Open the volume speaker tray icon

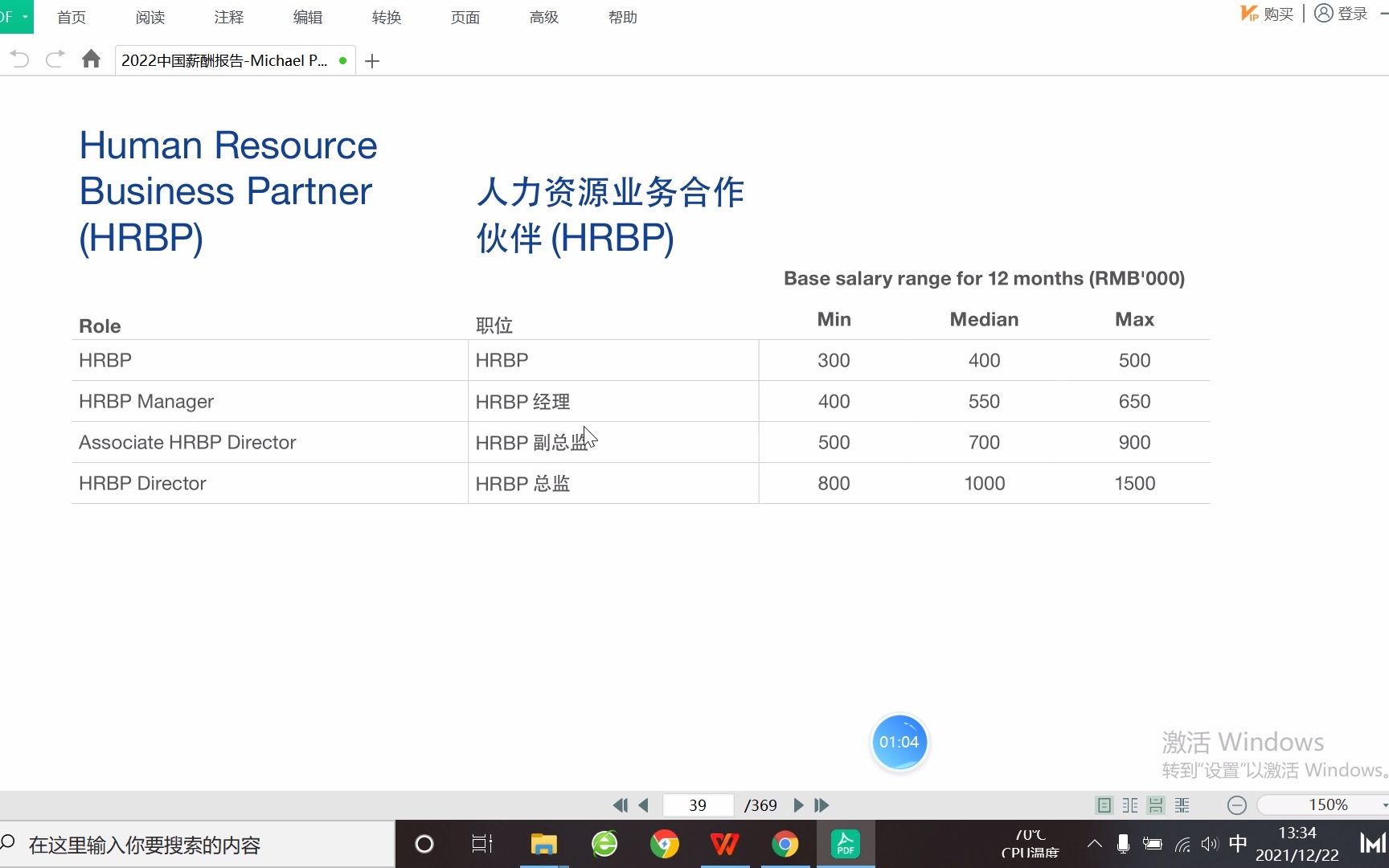pyautogui.click(x=1210, y=844)
